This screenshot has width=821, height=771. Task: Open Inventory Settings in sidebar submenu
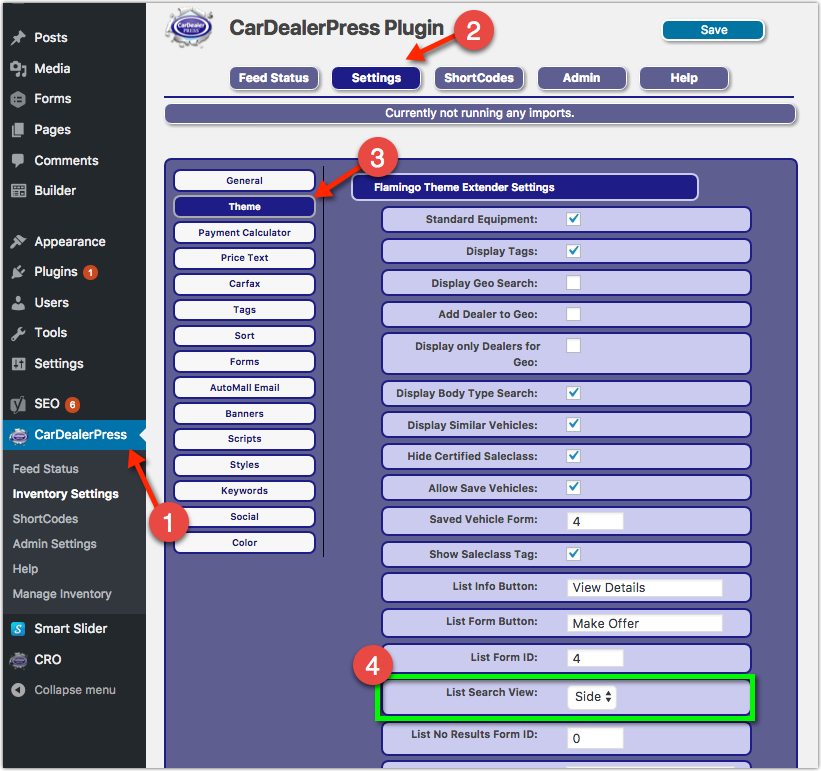point(65,494)
